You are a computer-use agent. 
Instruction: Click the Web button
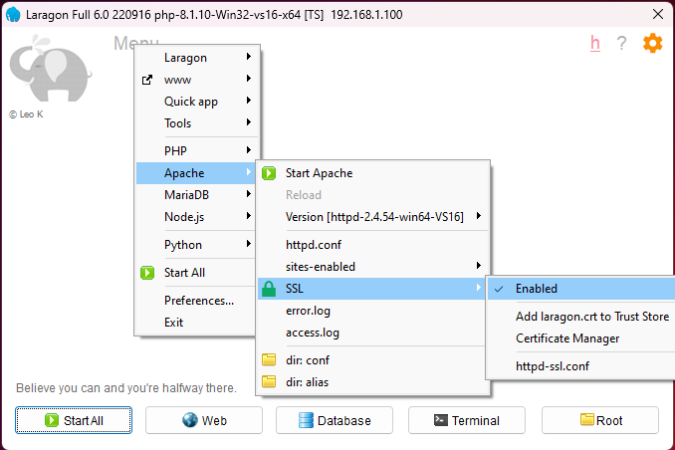pyautogui.click(x=204, y=420)
